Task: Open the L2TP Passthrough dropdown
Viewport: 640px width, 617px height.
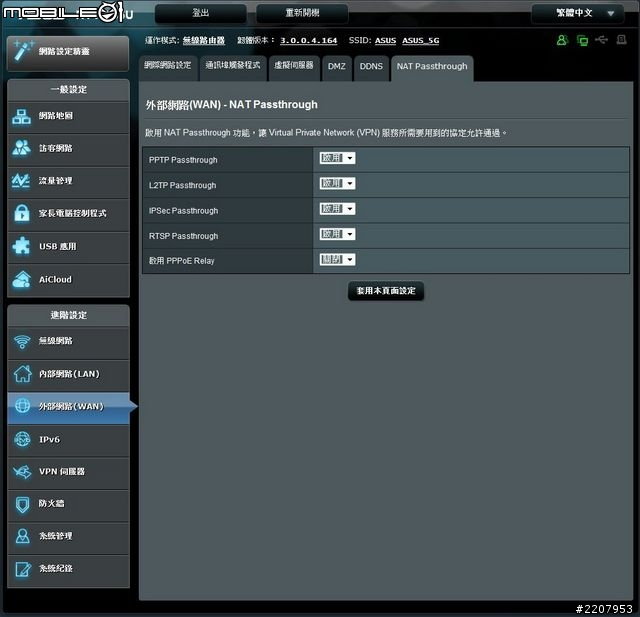Action: 338,184
